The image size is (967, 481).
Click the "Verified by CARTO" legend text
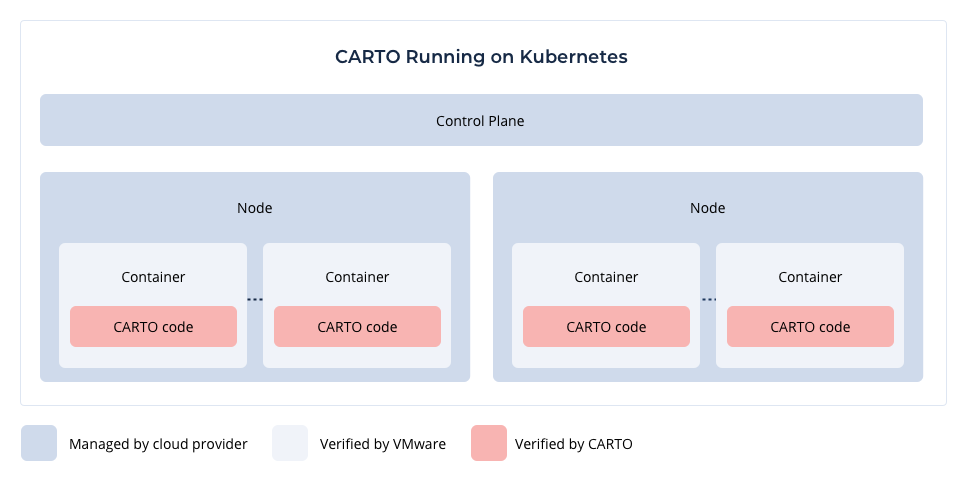click(573, 444)
